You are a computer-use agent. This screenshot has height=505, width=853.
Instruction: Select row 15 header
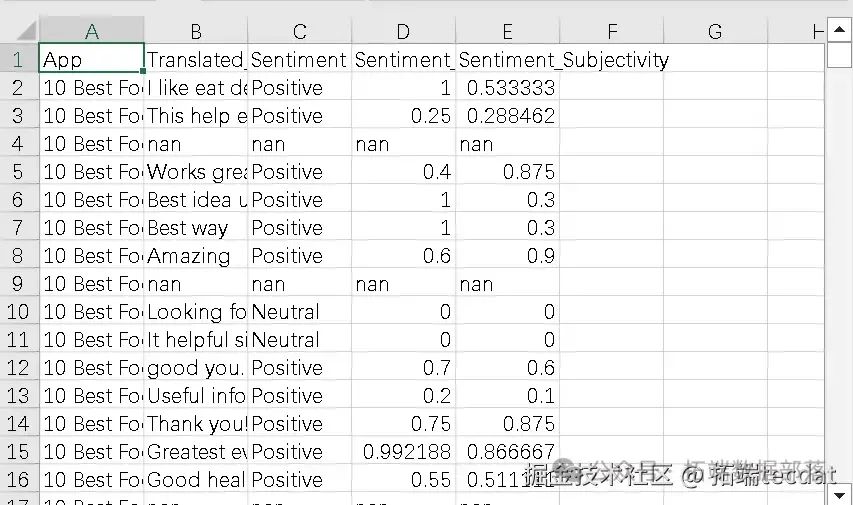(18, 452)
